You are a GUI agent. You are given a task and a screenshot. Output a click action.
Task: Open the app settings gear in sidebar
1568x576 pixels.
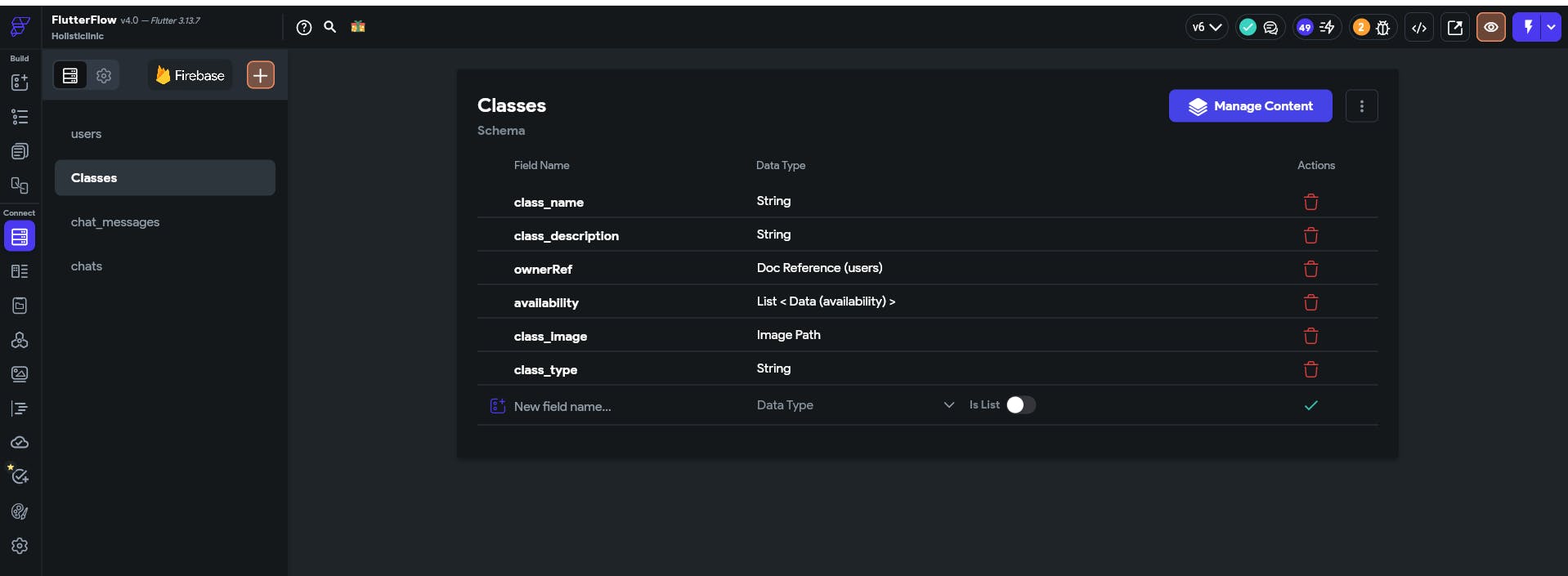coord(20,546)
